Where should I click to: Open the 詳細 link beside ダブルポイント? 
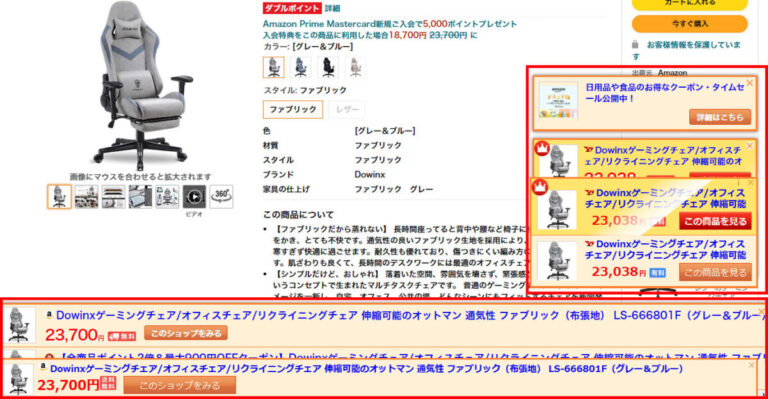coord(333,8)
